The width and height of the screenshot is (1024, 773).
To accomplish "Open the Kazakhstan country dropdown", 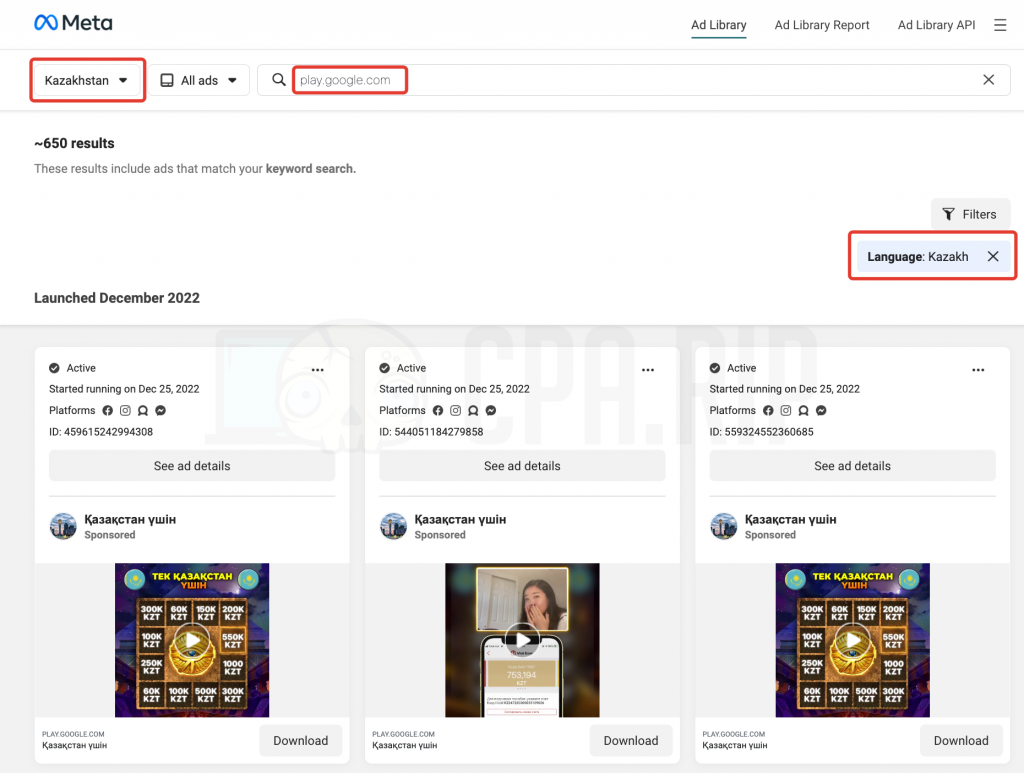I will coord(87,80).
